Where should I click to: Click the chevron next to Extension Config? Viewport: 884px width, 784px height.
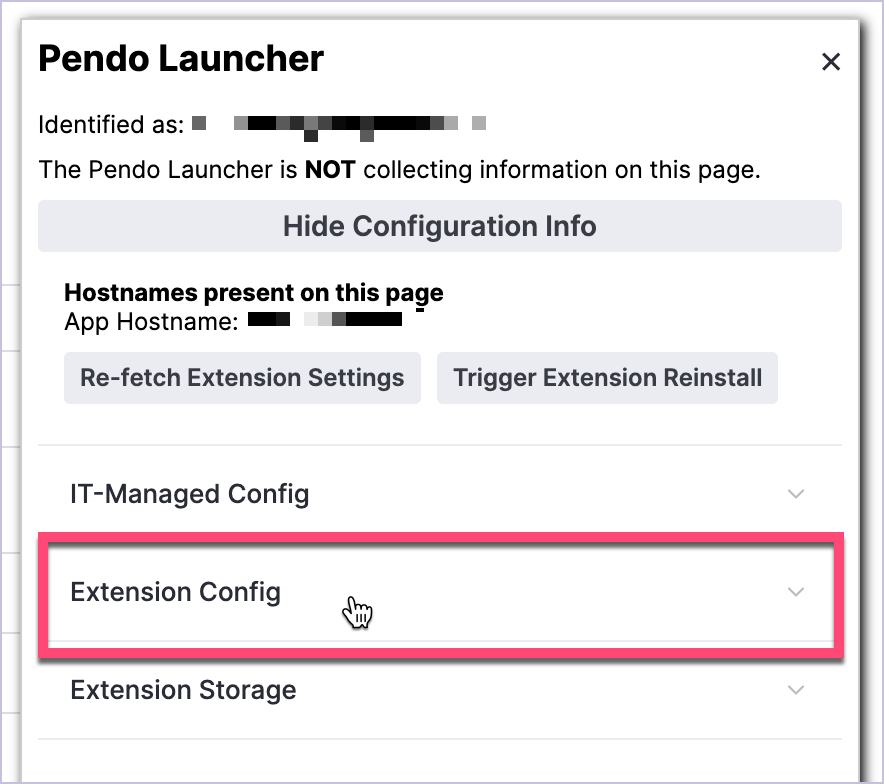[x=796, y=592]
